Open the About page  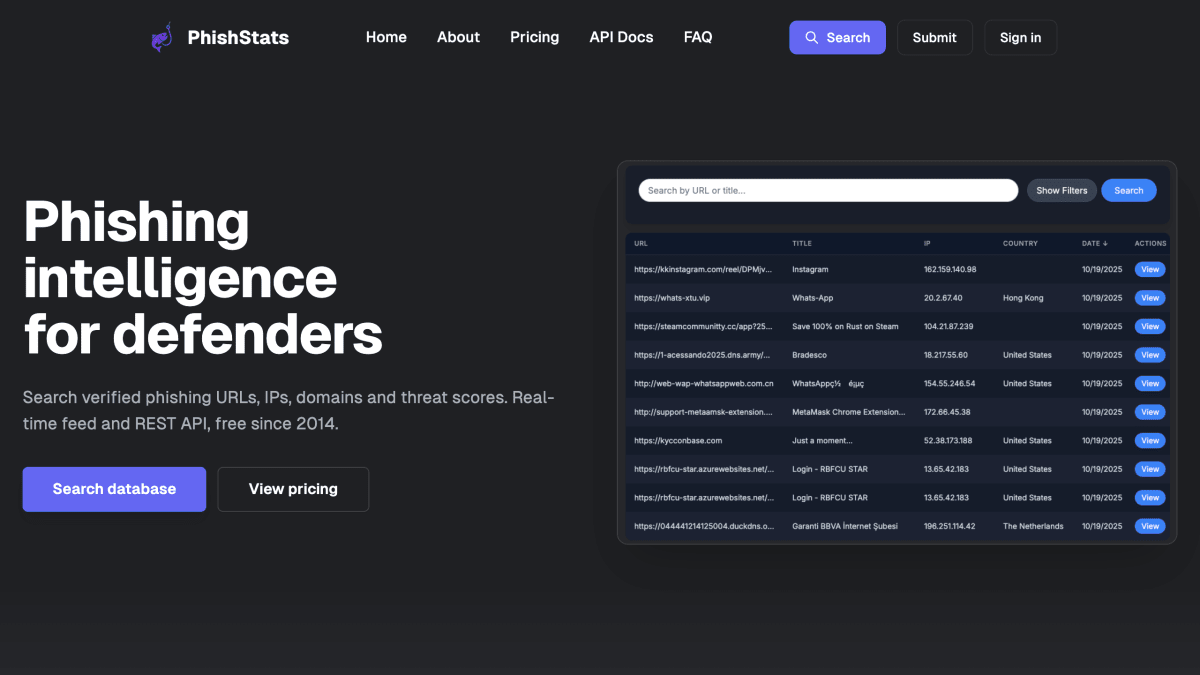(458, 37)
